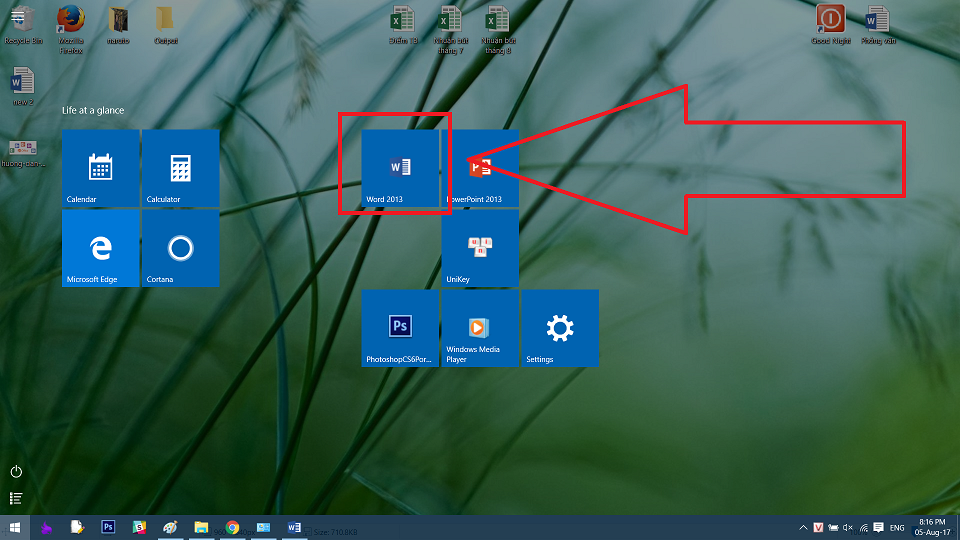This screenshot has height=540, width=960.
Task: Click the UniKey V tray icon
Action: pos(818,527)
